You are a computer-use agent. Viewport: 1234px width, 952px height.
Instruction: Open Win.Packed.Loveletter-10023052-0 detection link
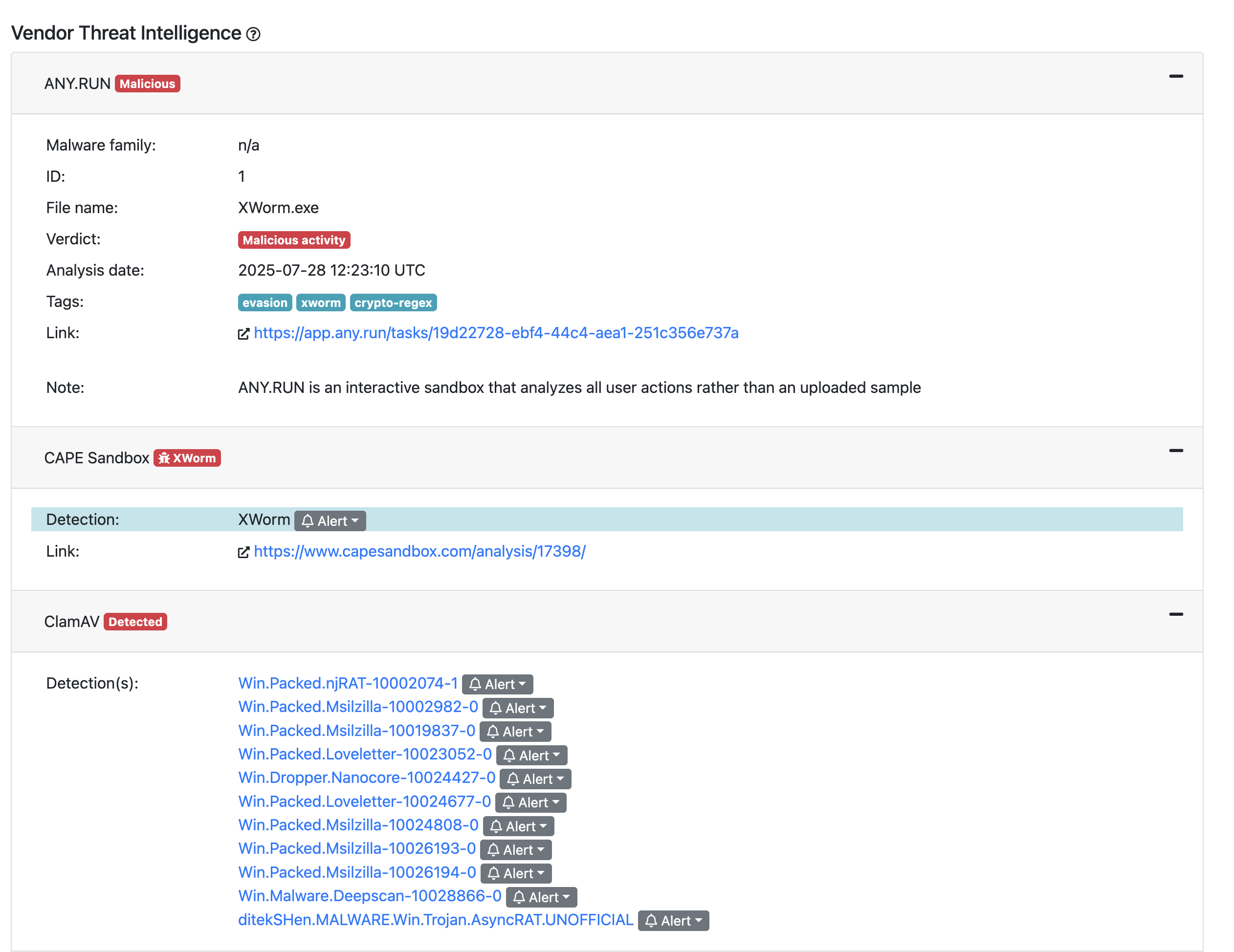coord(364,755)
